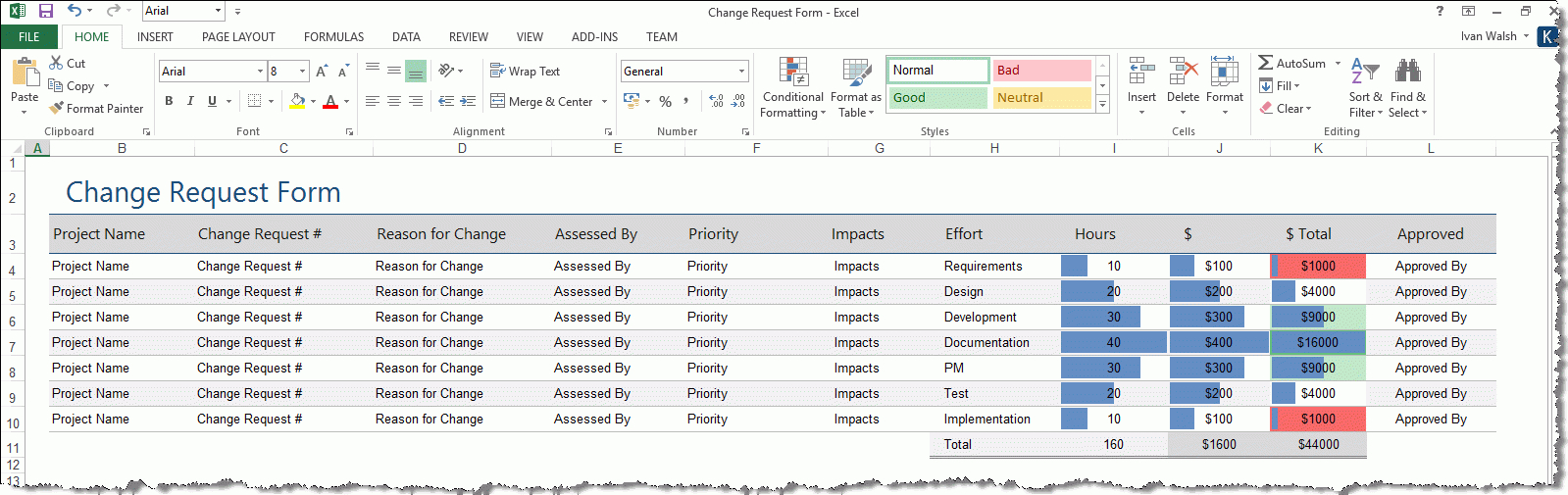Apply the Good cell style
This screenshot has width=1568, height=495.
coord(938,98)
